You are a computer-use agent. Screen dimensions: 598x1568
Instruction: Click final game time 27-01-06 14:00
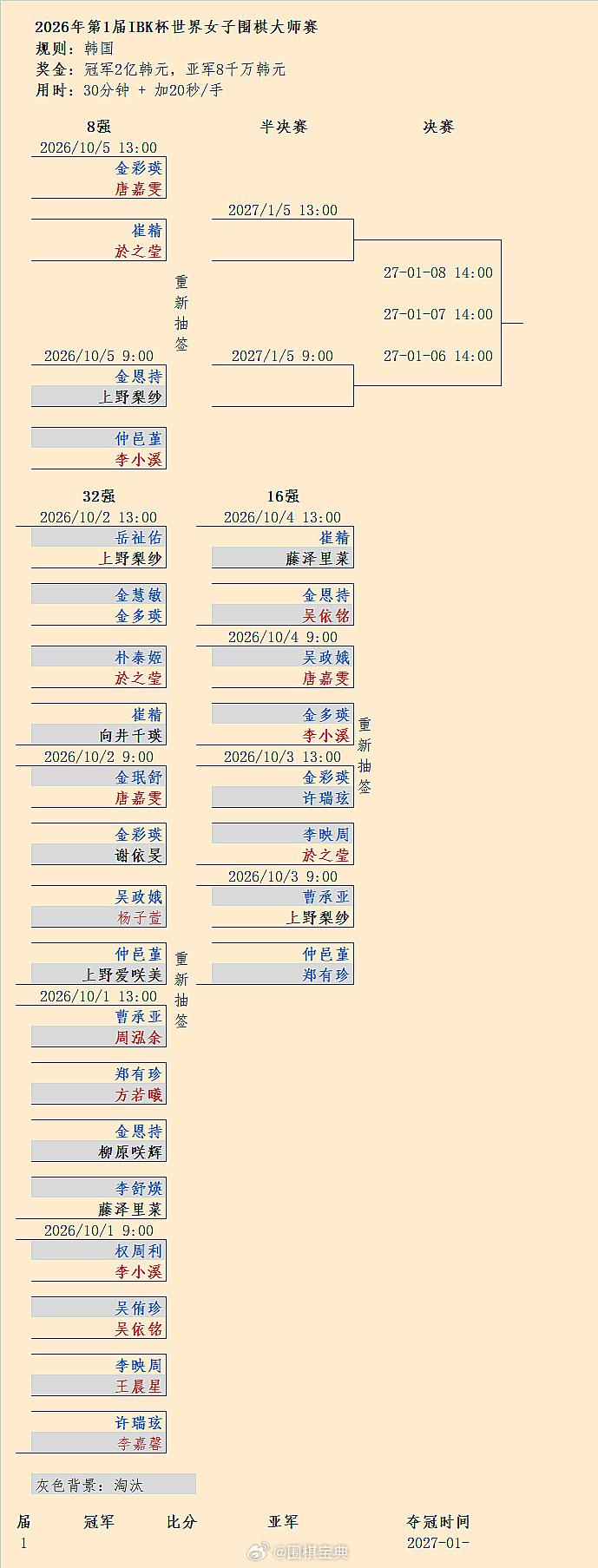[438, 356]
